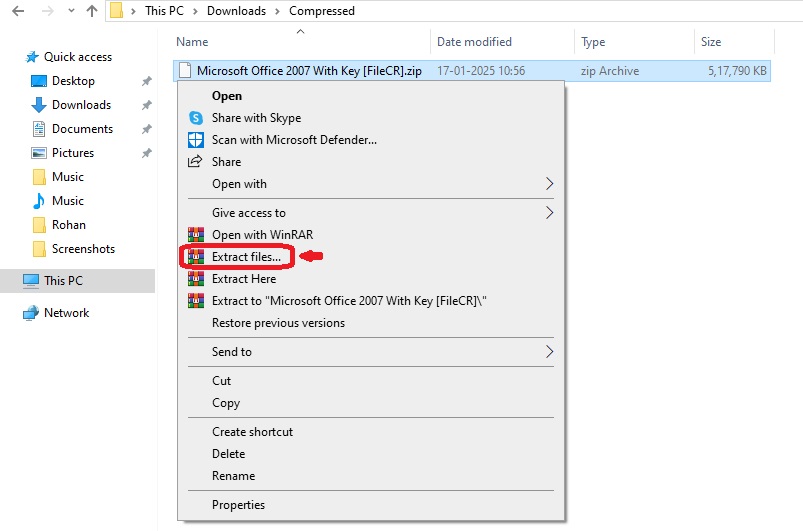The image size is (803, 531).
Task: Select 'Downloads' in the address breadcrumb
Action: [237, 11]
